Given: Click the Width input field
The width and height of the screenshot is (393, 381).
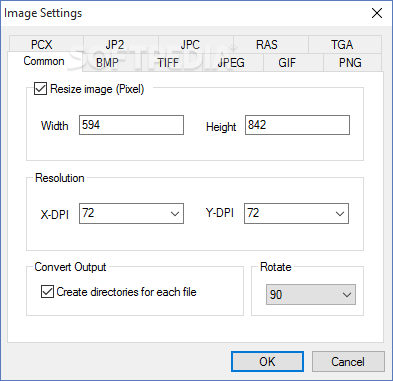Looking at the screenshot, I should (131, 125).
